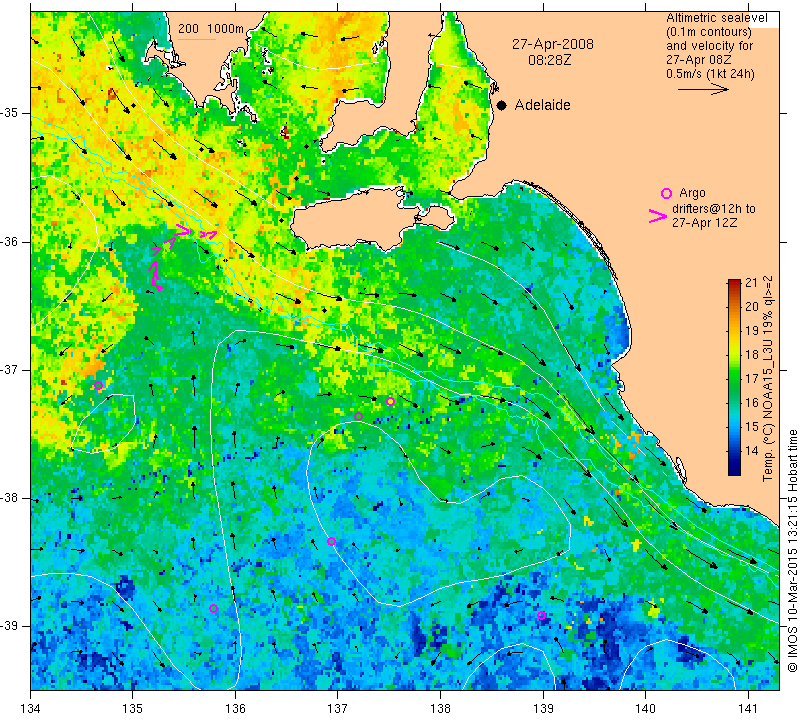Screen dimensions: 800x720
Task: Click the -37 latitude axis label
Action: 11,369
